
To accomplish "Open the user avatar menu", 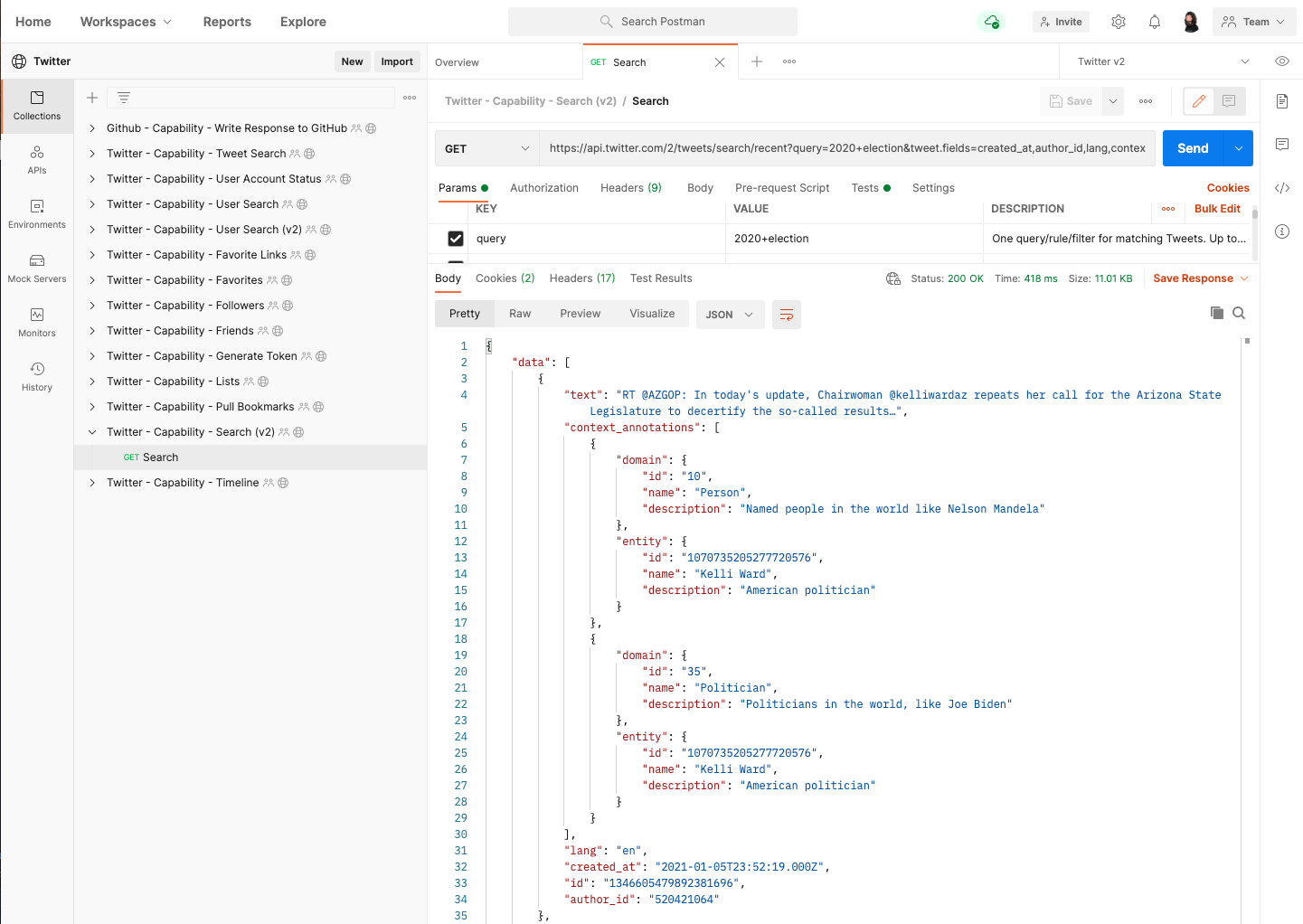I will point(1191,22).
